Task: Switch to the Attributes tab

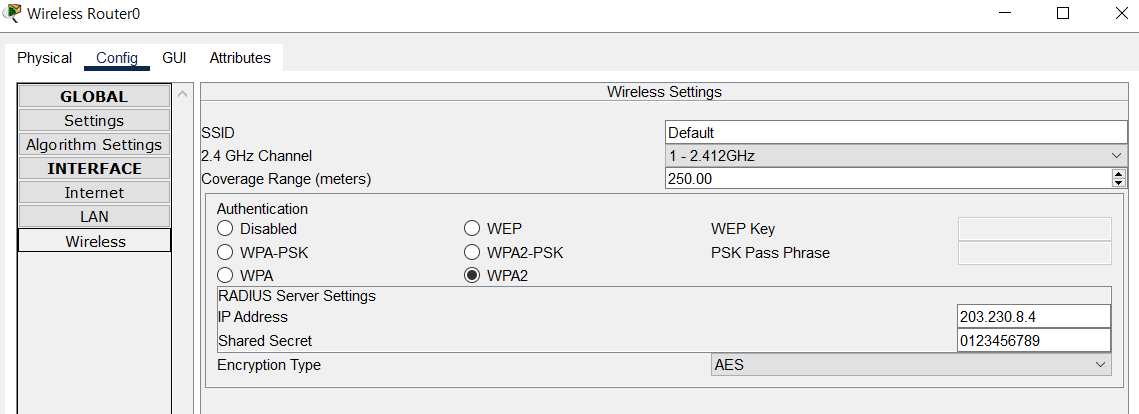Action: (x=240, y=58)
